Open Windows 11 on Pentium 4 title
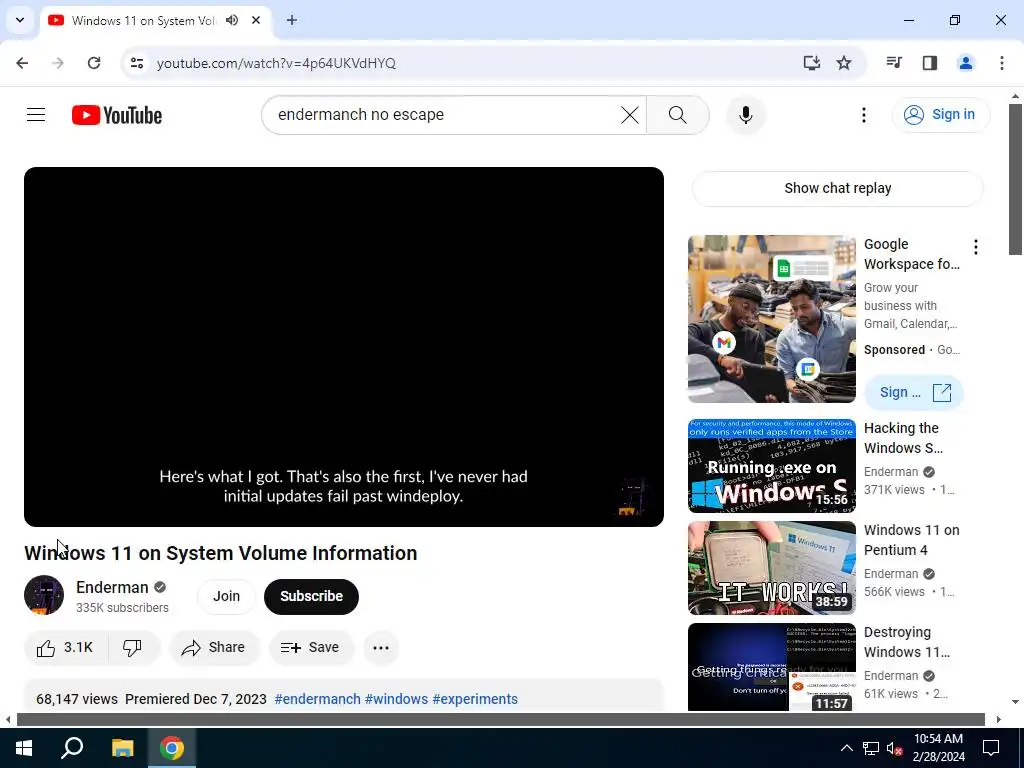The height and width of the screenshot is (768, 1024). click(911, 540)
